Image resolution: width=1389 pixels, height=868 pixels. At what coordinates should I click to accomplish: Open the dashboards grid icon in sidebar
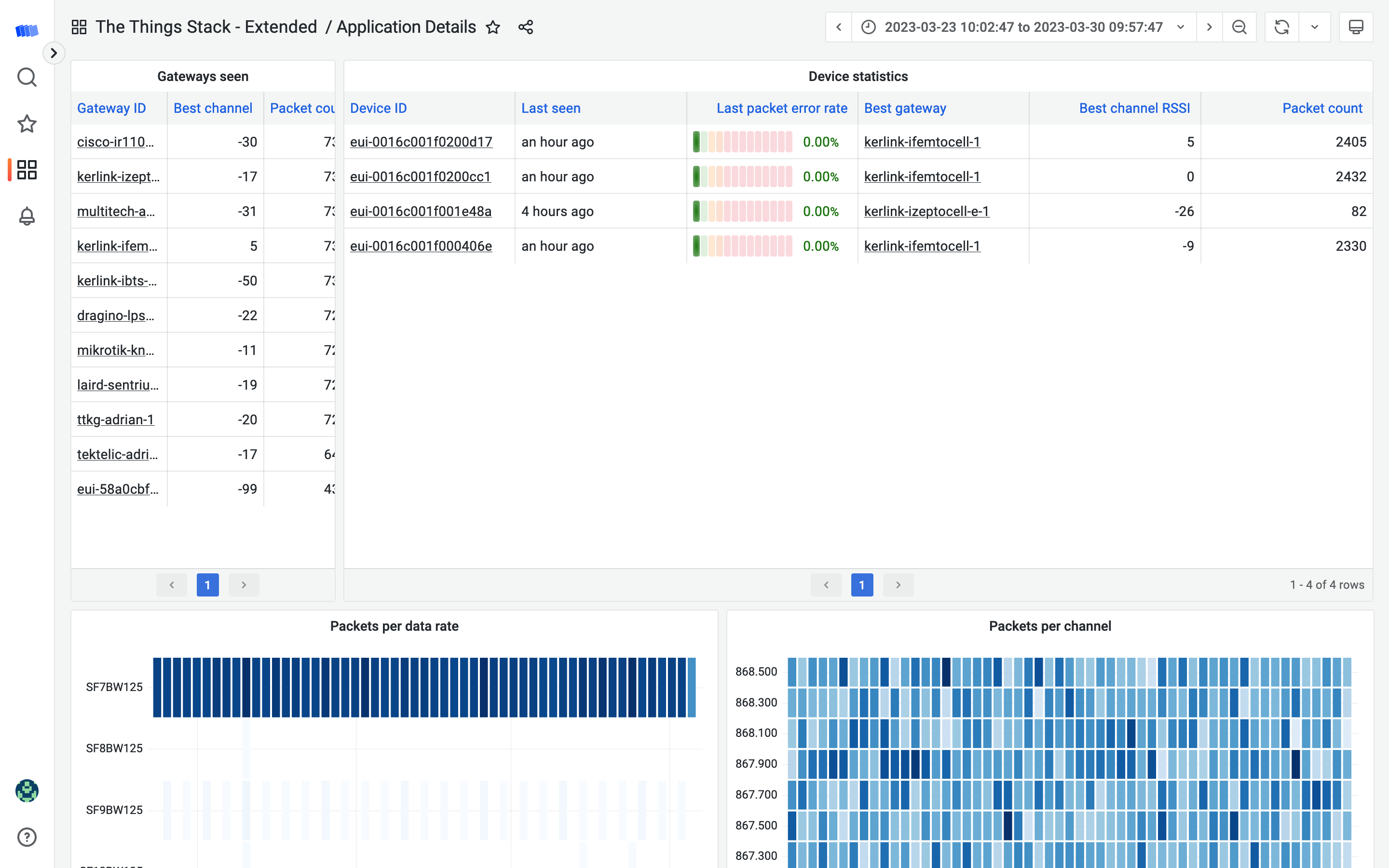click(x=27, y=170)
